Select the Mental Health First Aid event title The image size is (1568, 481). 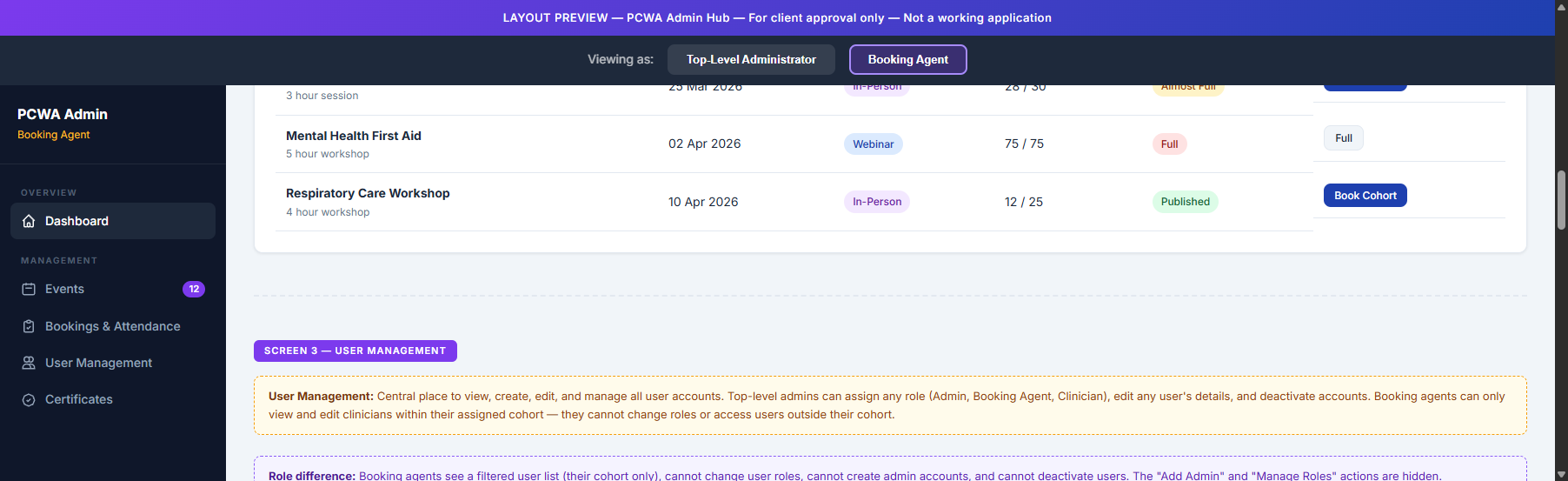click(x=354, y=136)
